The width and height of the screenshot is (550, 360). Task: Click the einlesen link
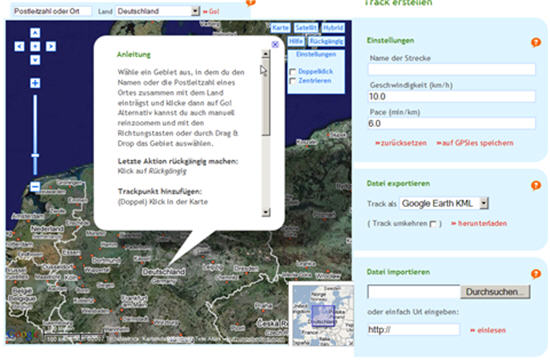coord(488,330)
